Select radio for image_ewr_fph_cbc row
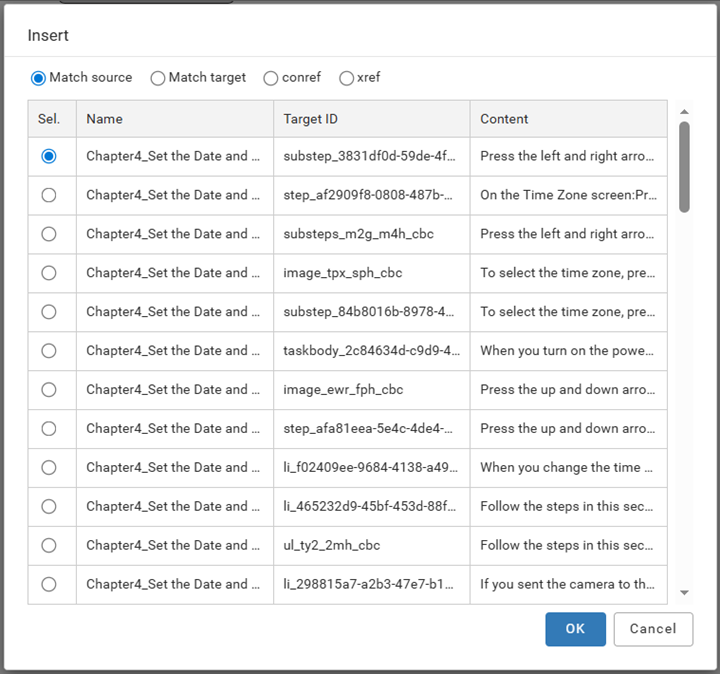The width and height of the screenshot is (720, 674). coord(49,389)
